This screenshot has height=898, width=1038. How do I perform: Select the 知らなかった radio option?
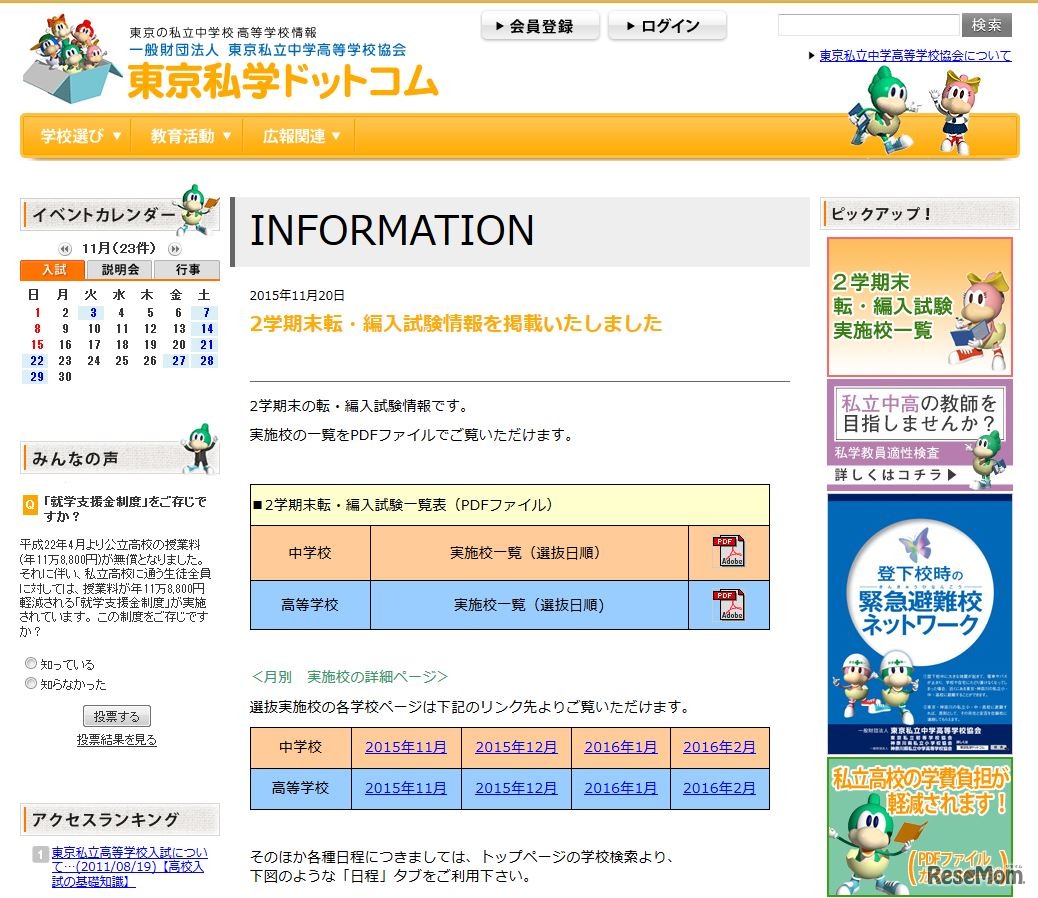(x=31, y=682)
